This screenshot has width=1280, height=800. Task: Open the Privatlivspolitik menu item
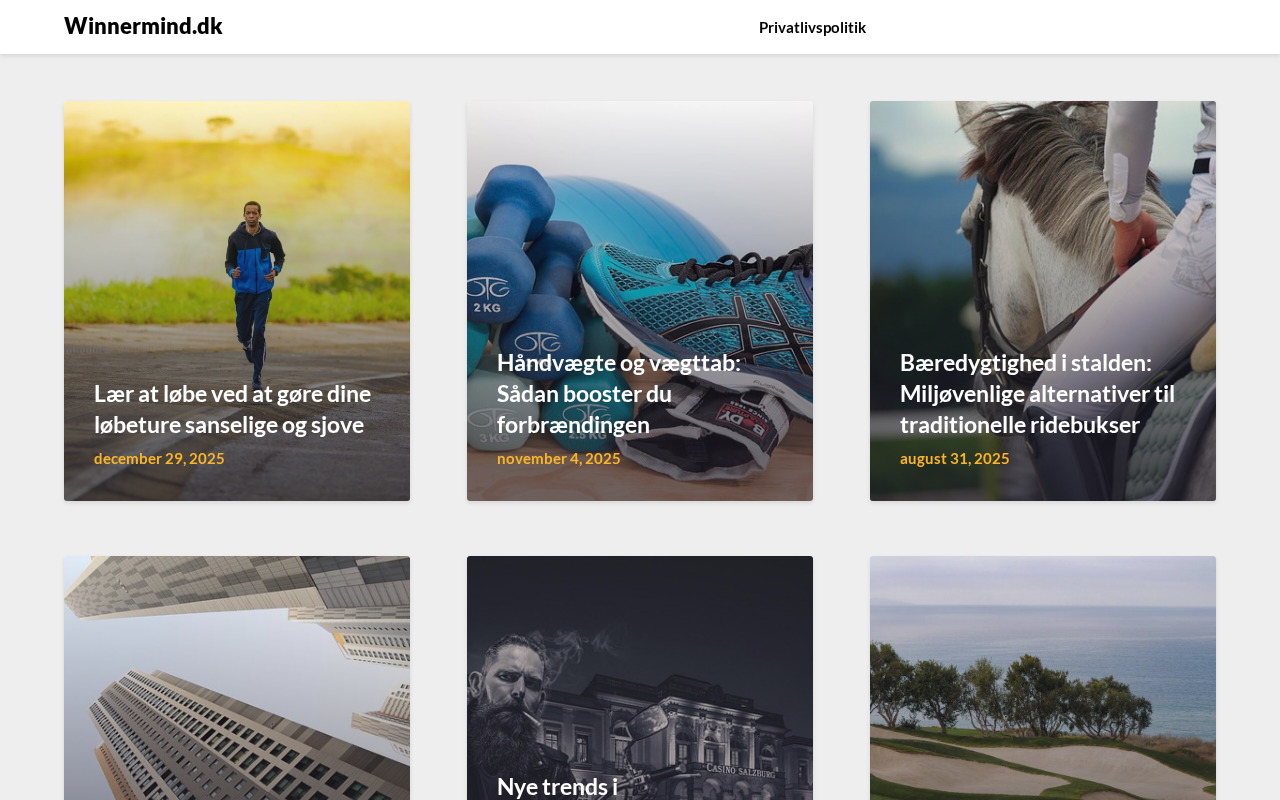tap(812, 27)
